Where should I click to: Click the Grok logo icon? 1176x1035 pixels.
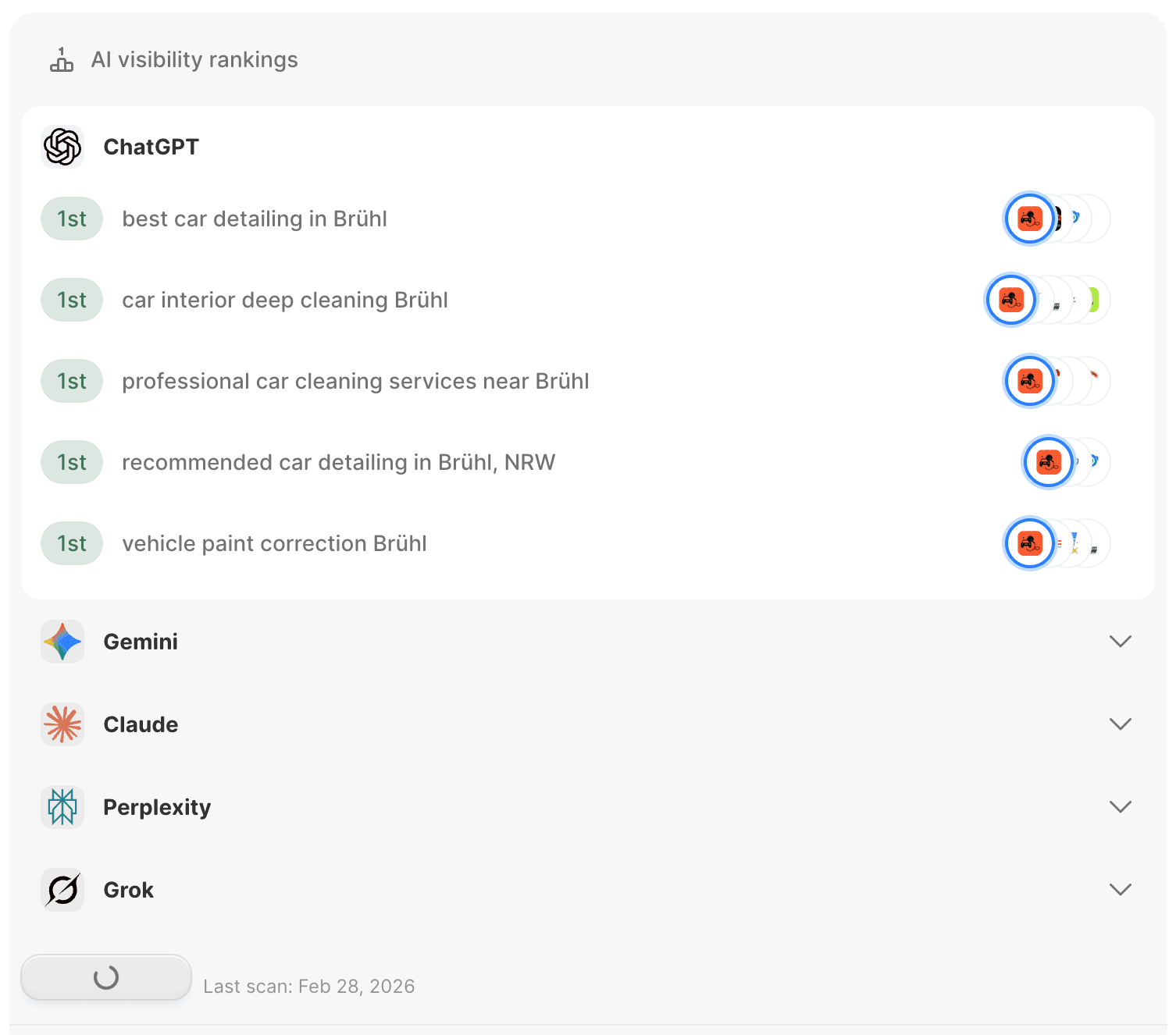point(62,890)
